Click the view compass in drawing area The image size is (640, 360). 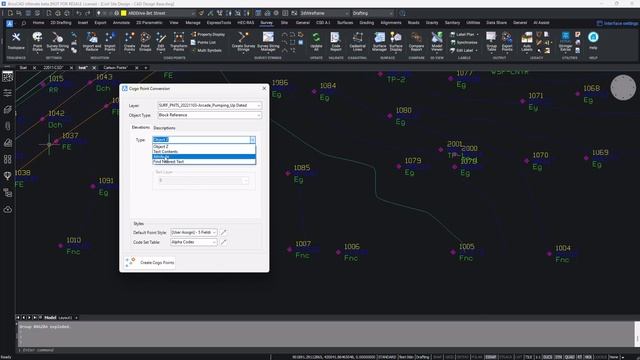(x=623, y=87)
